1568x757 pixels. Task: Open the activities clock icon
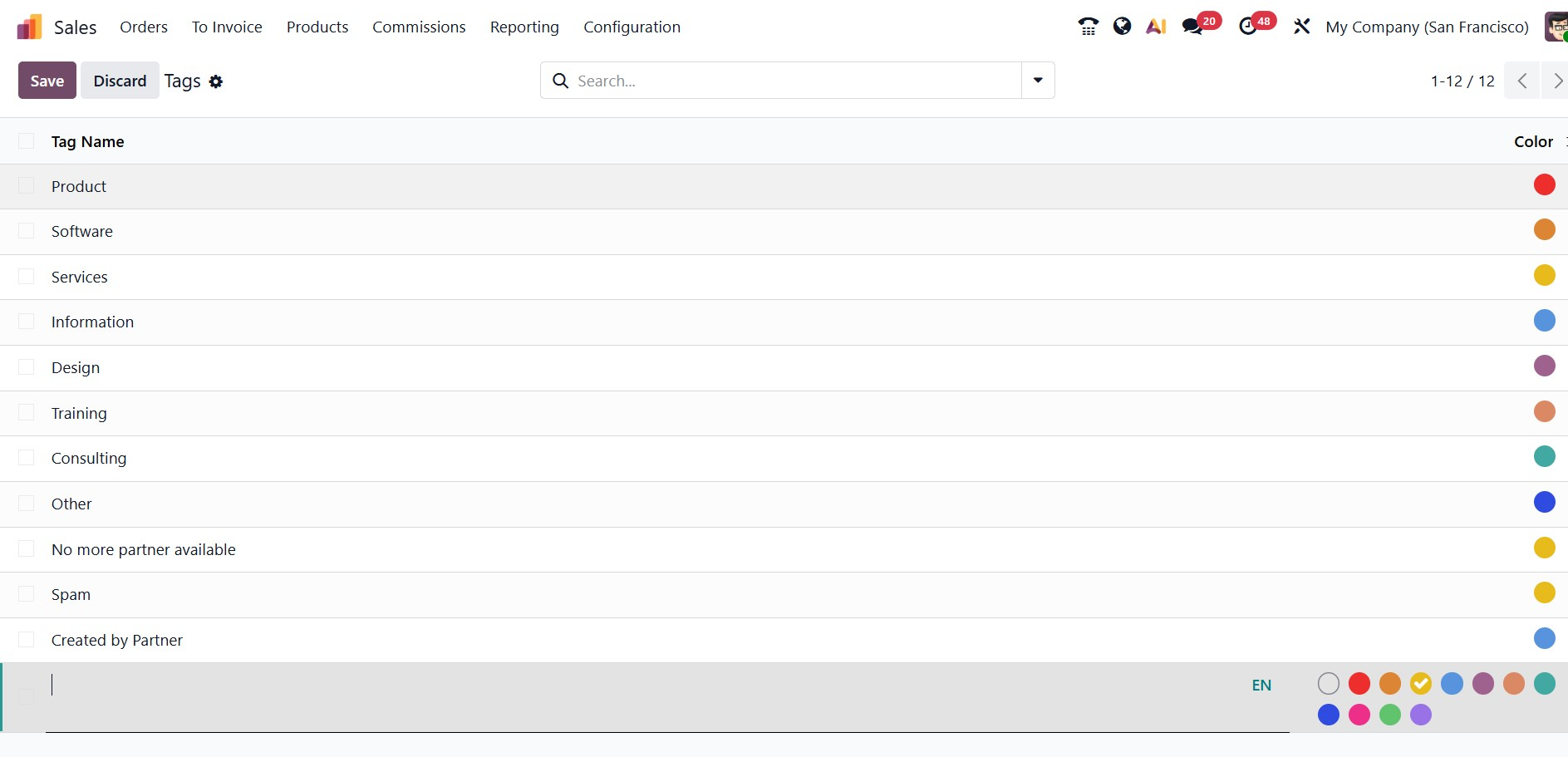pyautogui.click(x=1247, y=27)
